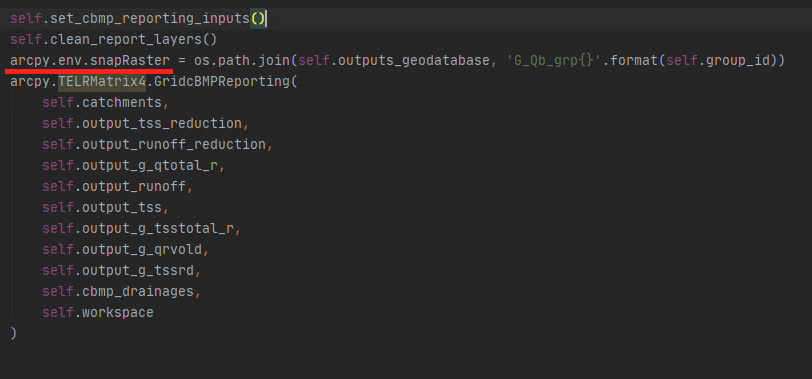Click the self.catchments argument
812x379 pixels.
click(x=102, y=103)
